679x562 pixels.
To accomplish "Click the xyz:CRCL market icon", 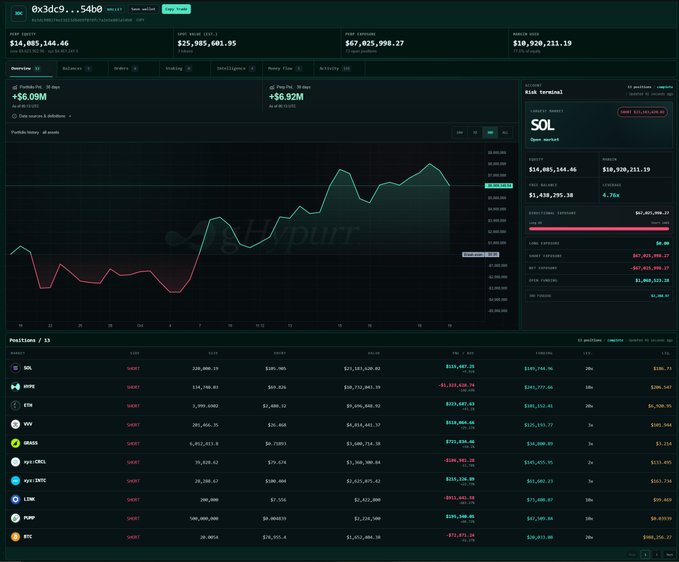I will tap(15, 462).
